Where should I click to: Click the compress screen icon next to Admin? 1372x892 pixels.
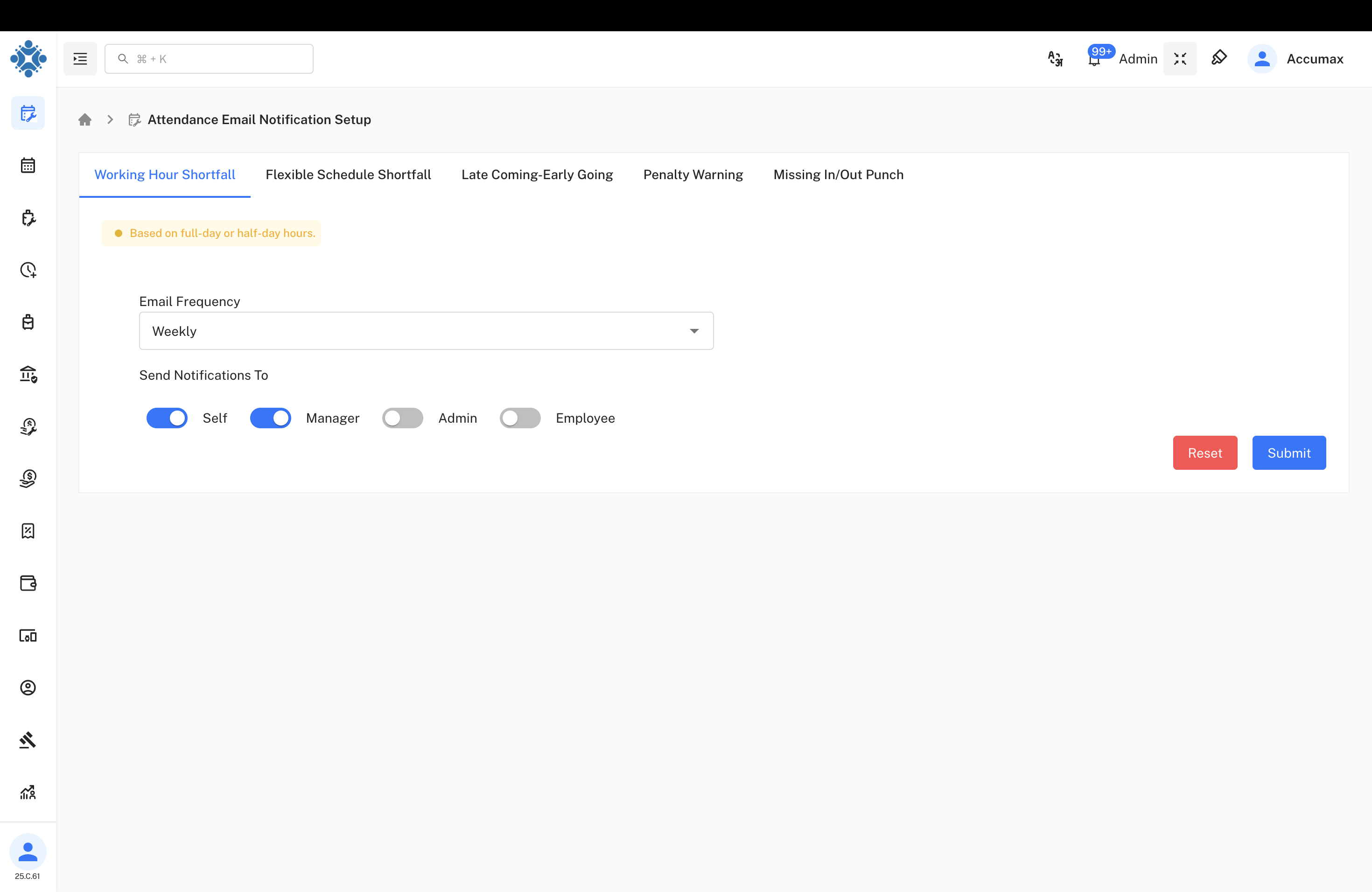[1180, 58]
